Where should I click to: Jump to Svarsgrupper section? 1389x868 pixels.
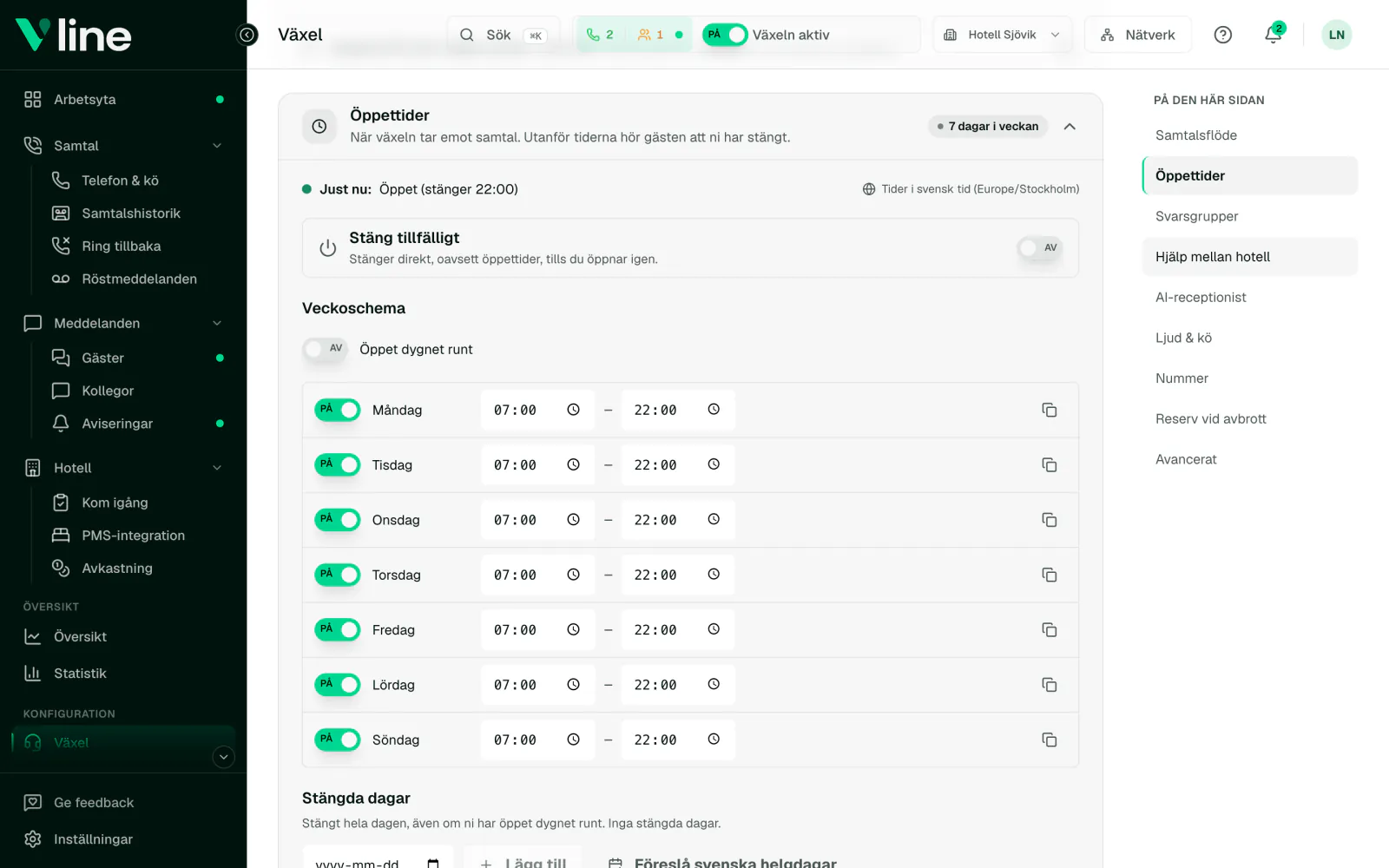(1196, 216)
